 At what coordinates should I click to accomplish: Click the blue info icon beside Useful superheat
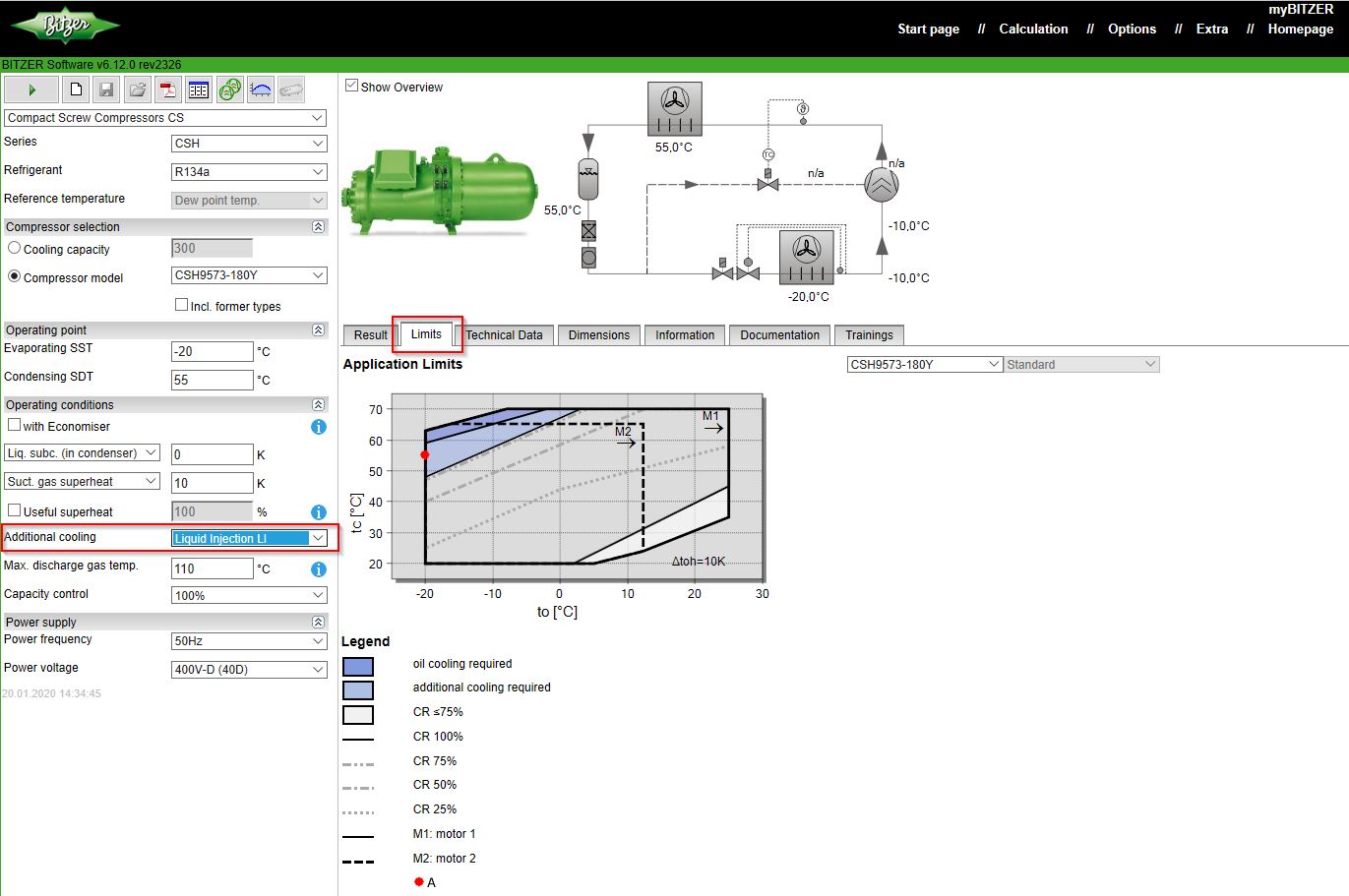pos(318,511)
